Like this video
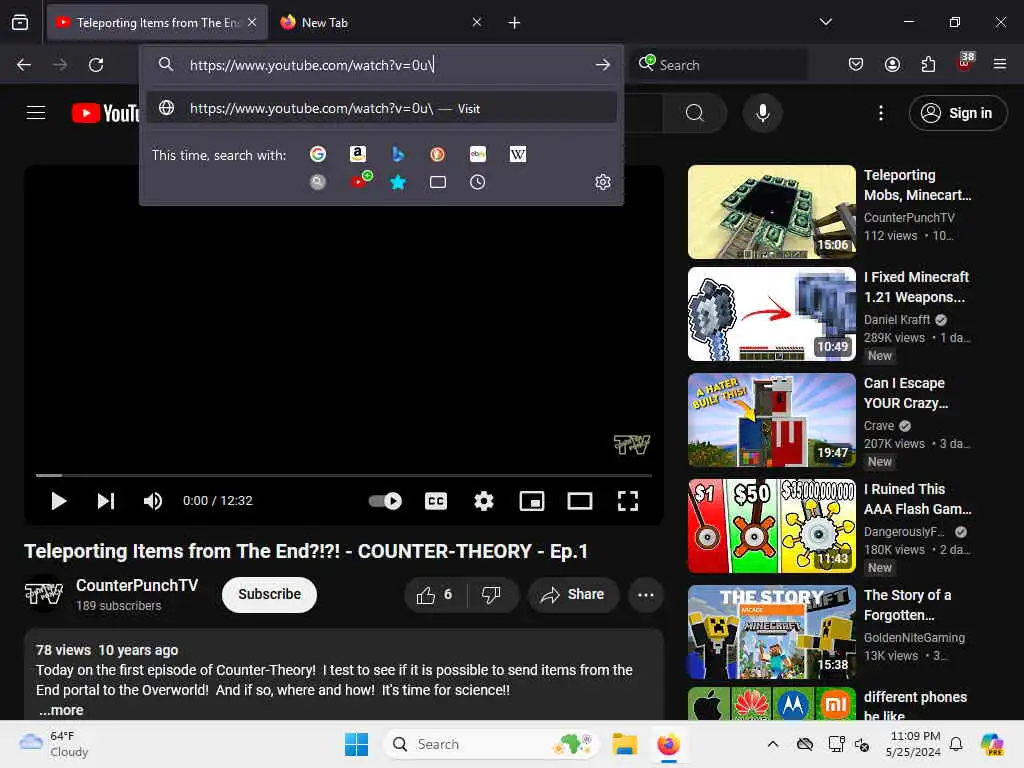The width and height of the screenshot is (1024, 768). (x=434, y=595)
